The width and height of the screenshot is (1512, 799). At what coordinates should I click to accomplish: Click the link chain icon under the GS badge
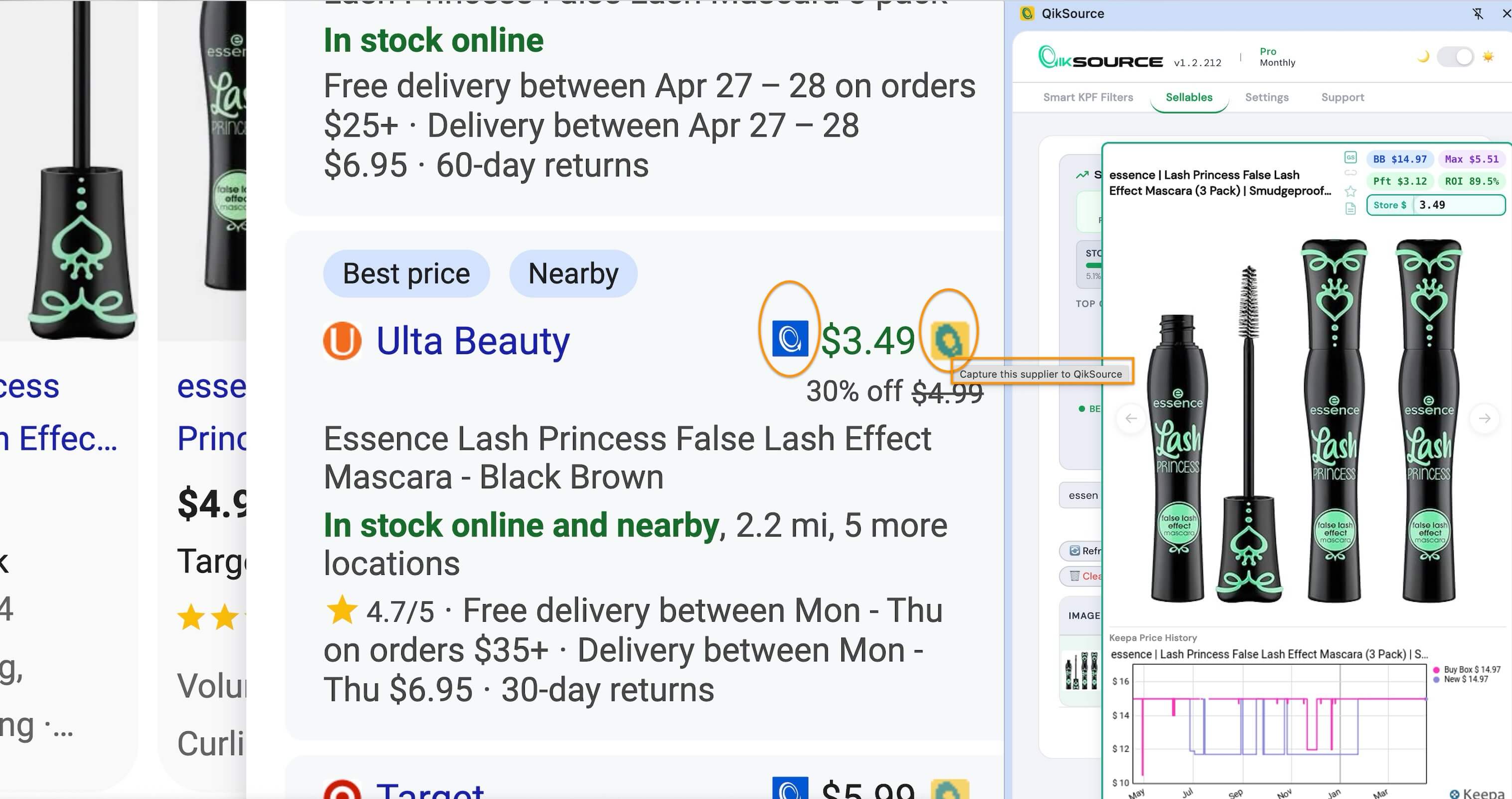[x=1351, y=172]
